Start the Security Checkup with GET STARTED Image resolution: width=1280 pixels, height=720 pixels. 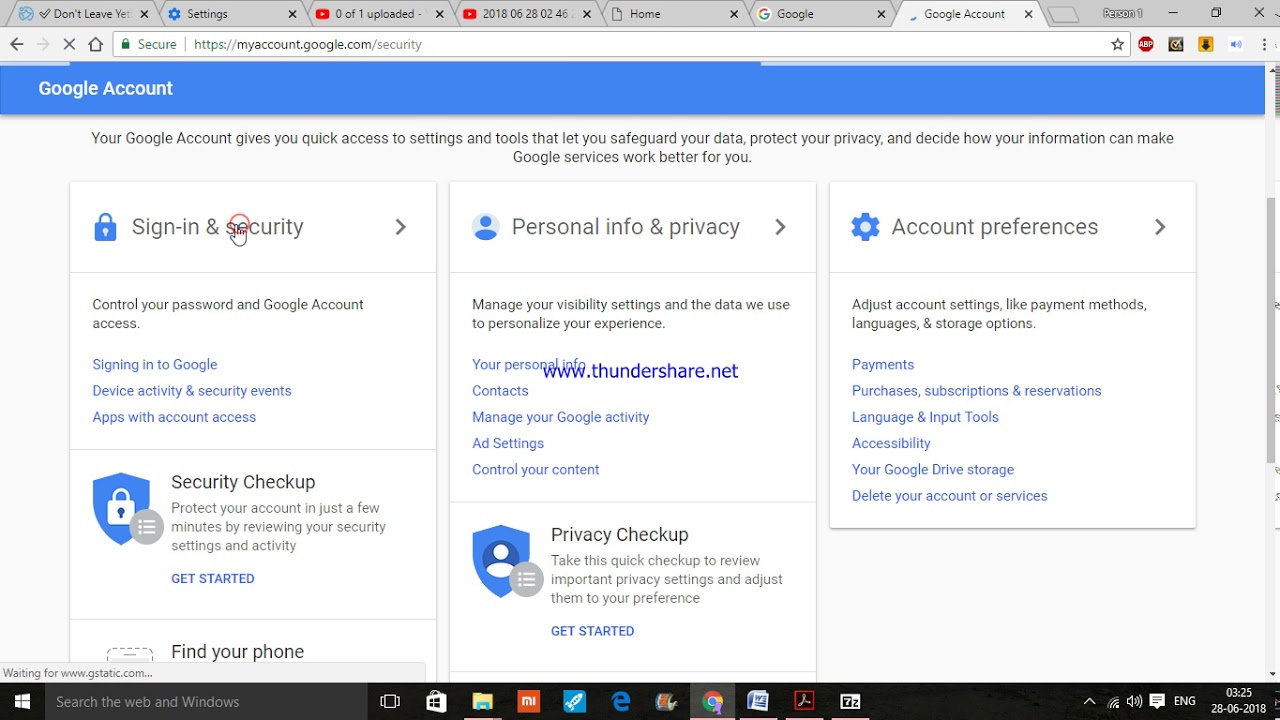pos(213,579)
